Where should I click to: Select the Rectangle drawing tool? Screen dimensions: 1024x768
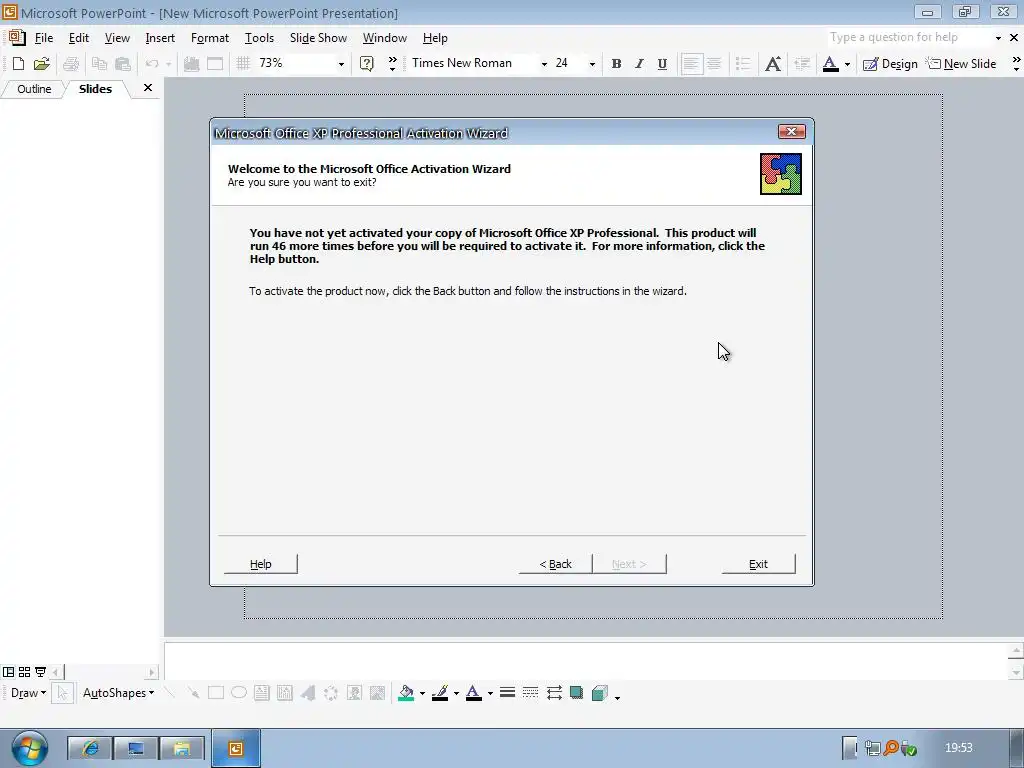[216, 693]
